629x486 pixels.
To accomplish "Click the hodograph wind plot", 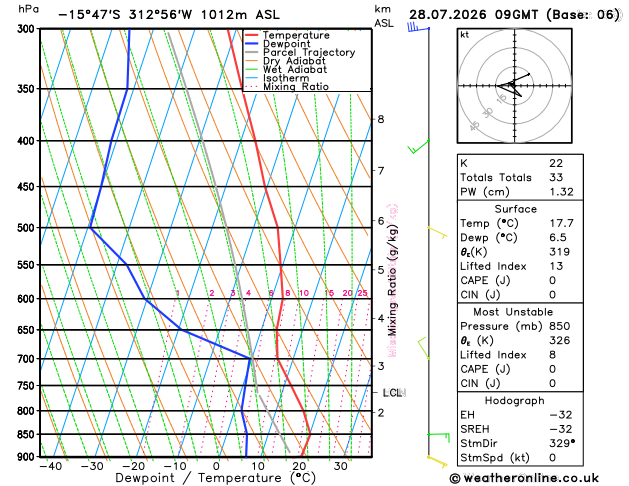I will 514,85.
